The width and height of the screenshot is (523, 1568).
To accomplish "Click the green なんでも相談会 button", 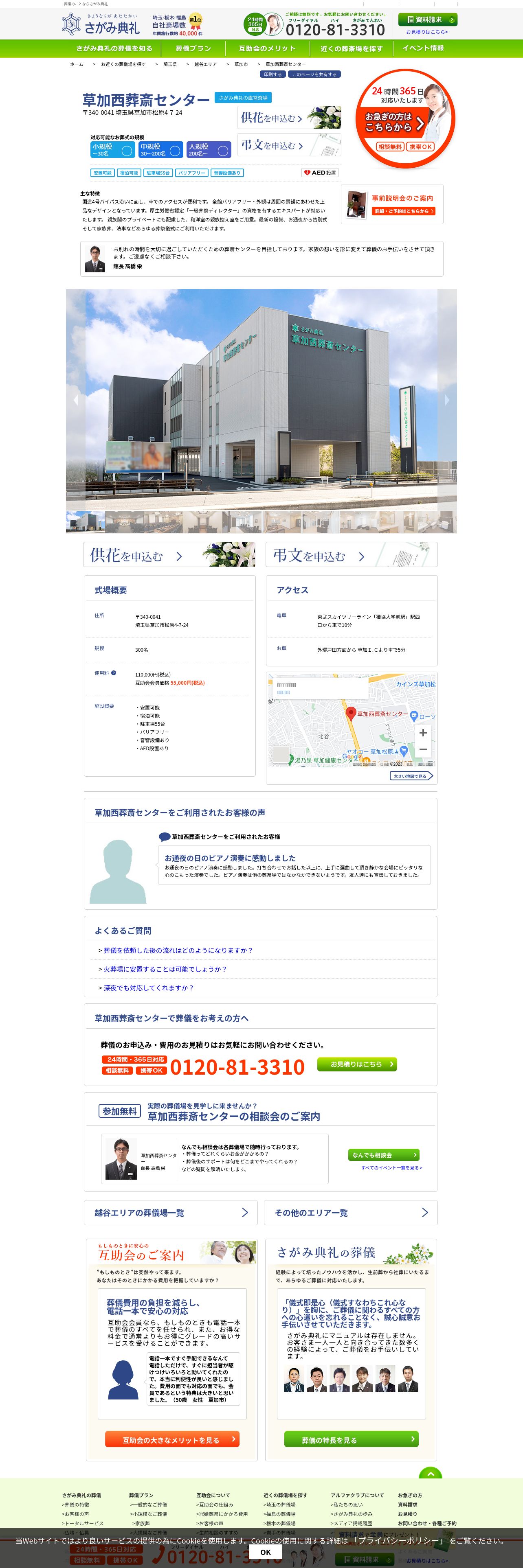I will (x=384, y=1155).
